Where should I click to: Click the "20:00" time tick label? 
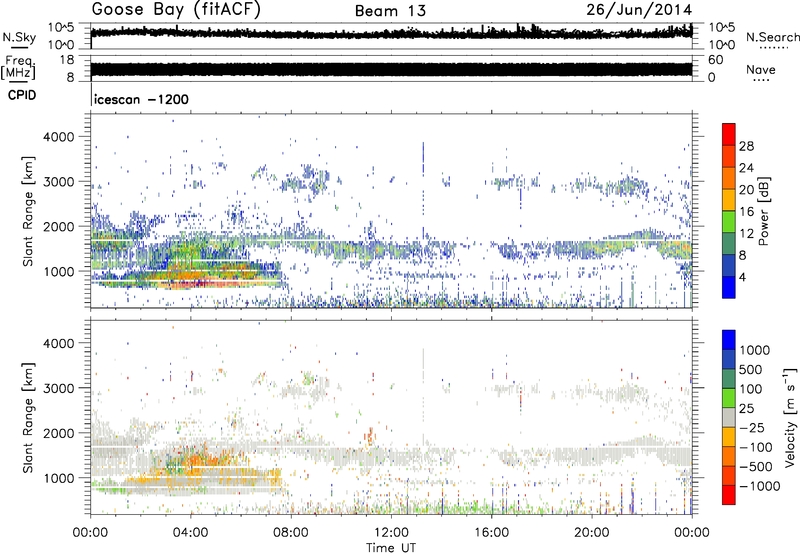tap(591, 533)
